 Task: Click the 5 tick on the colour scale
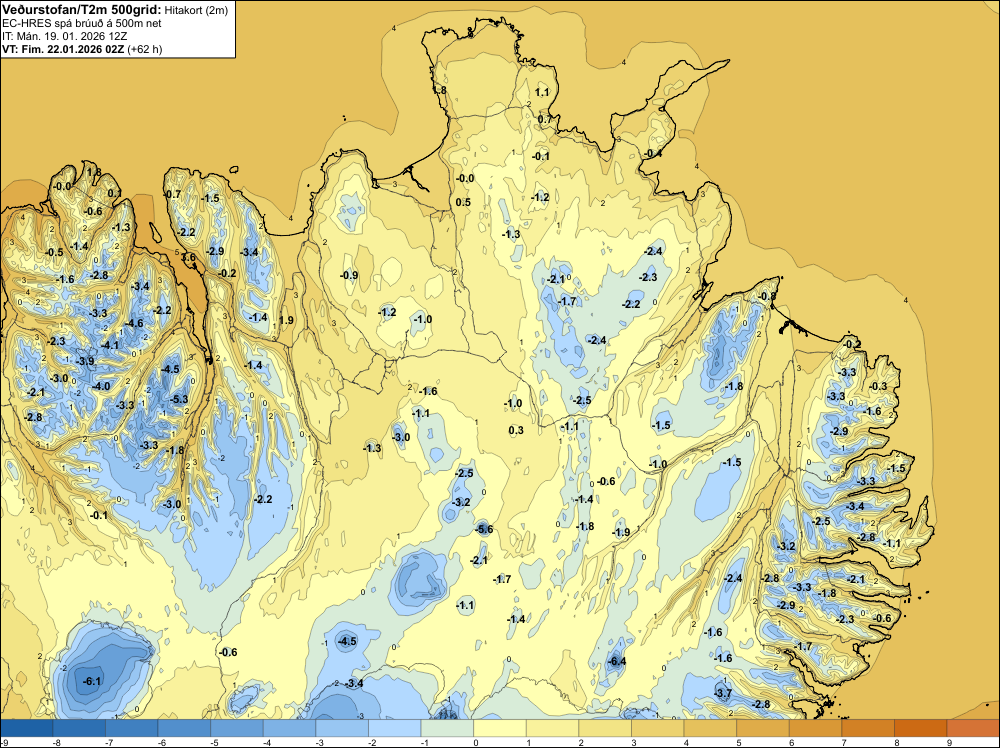[738, 742]
